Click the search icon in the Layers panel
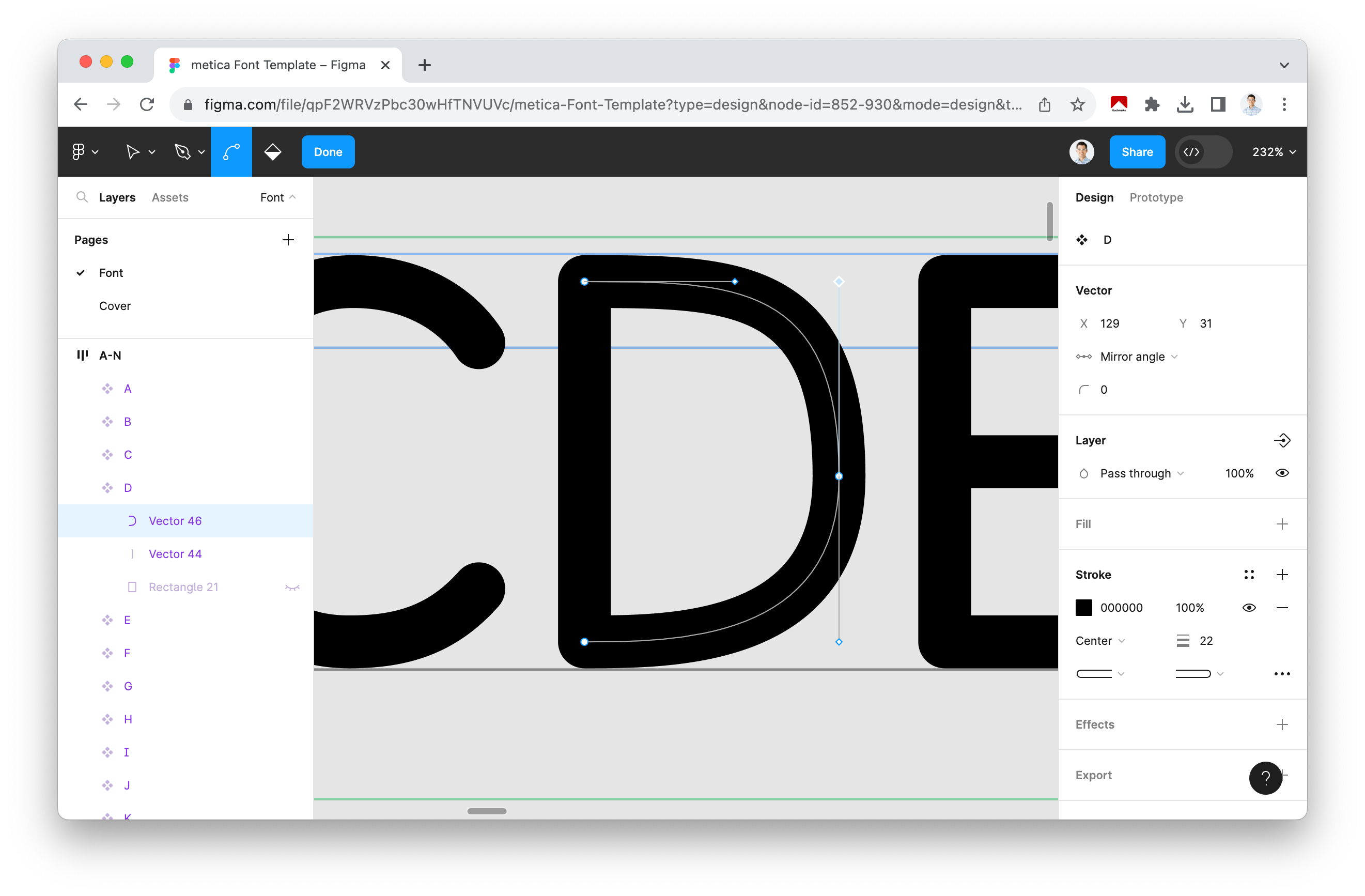Viewport: 1365px width, 896px height. [82, 197]
